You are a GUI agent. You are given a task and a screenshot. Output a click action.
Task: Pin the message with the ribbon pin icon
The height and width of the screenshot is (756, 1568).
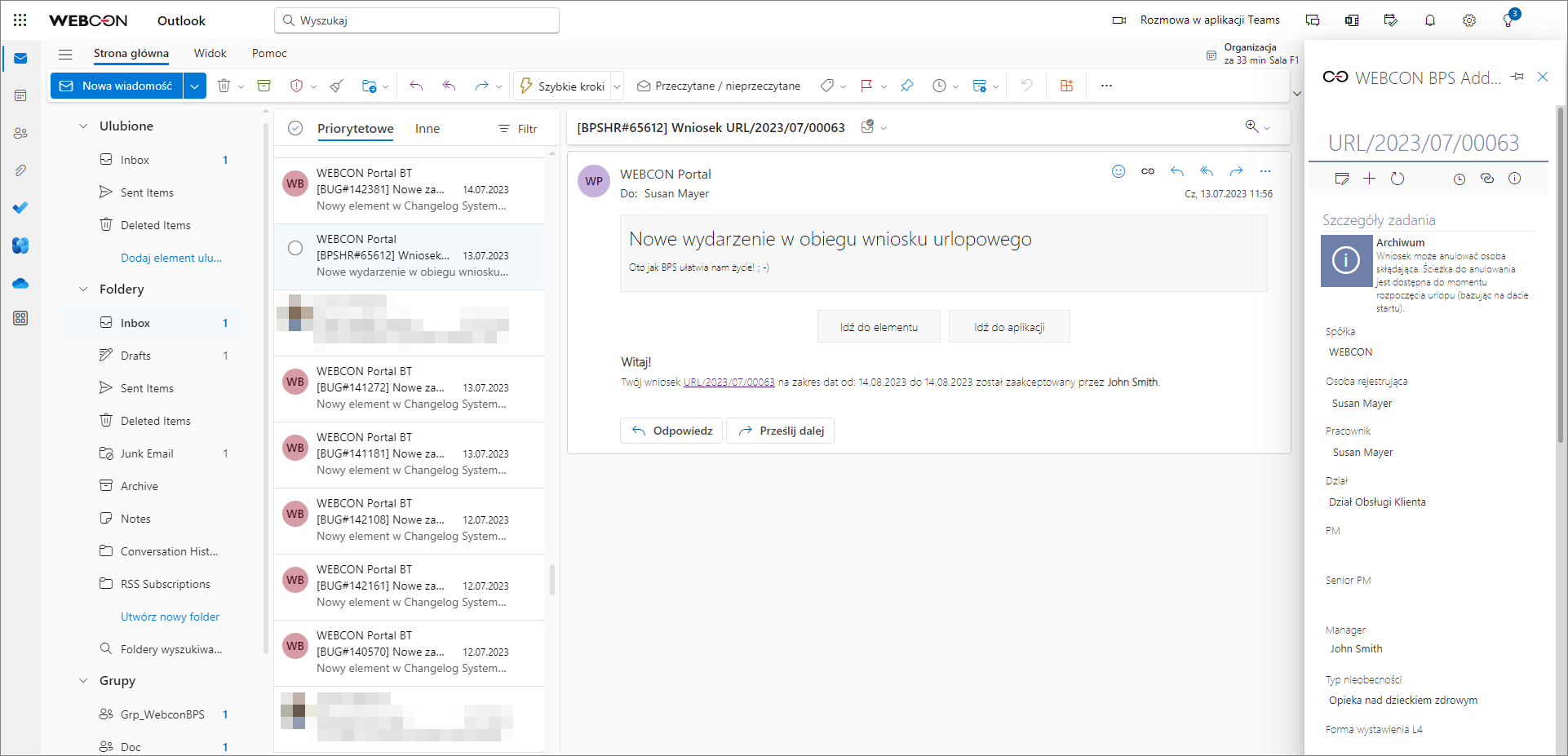coord(906,86)
